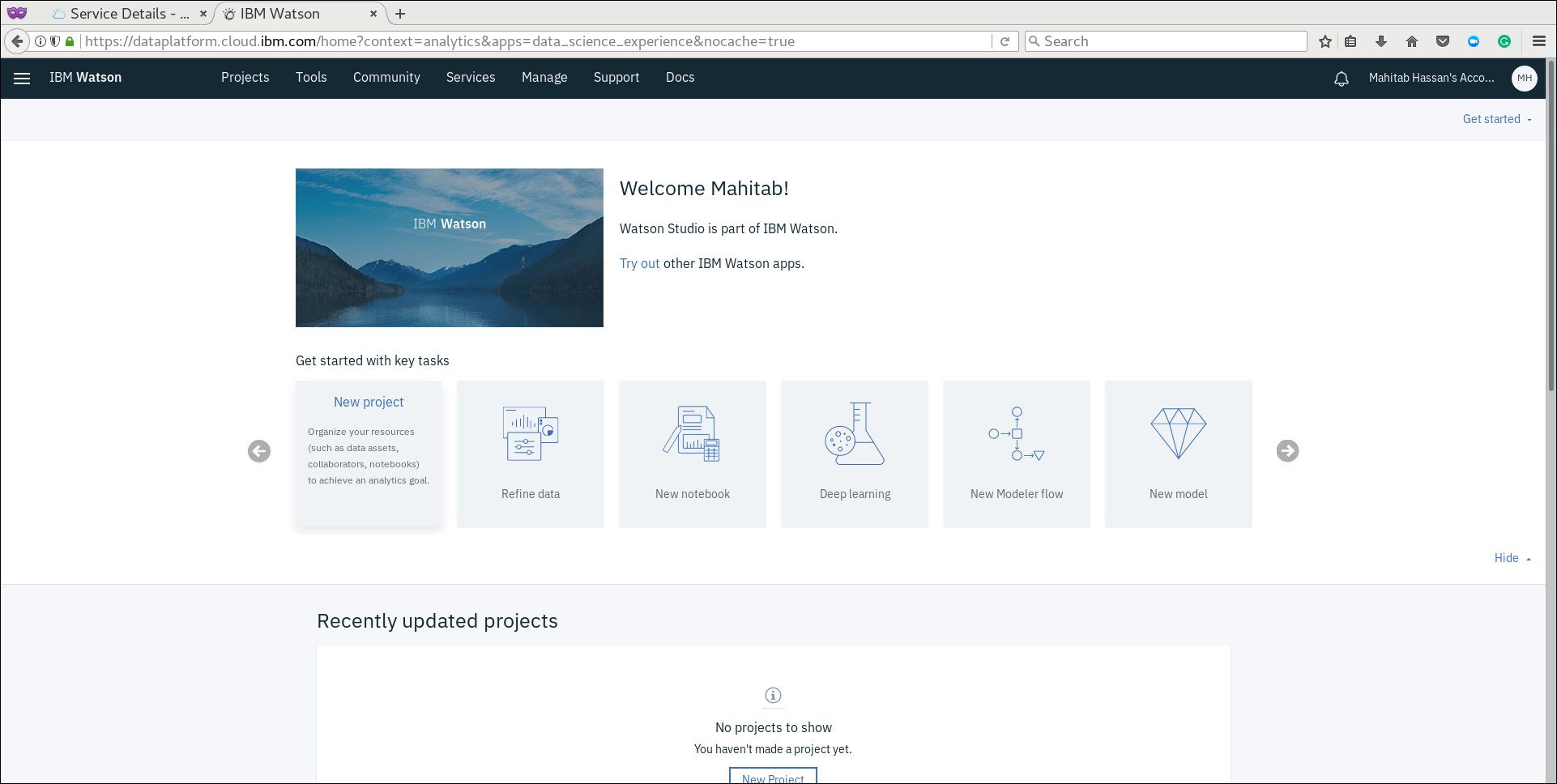Click the browser Search field
Image resolution: width=1557 pixels, height=784 pixels.
(x=1166, y=41)
